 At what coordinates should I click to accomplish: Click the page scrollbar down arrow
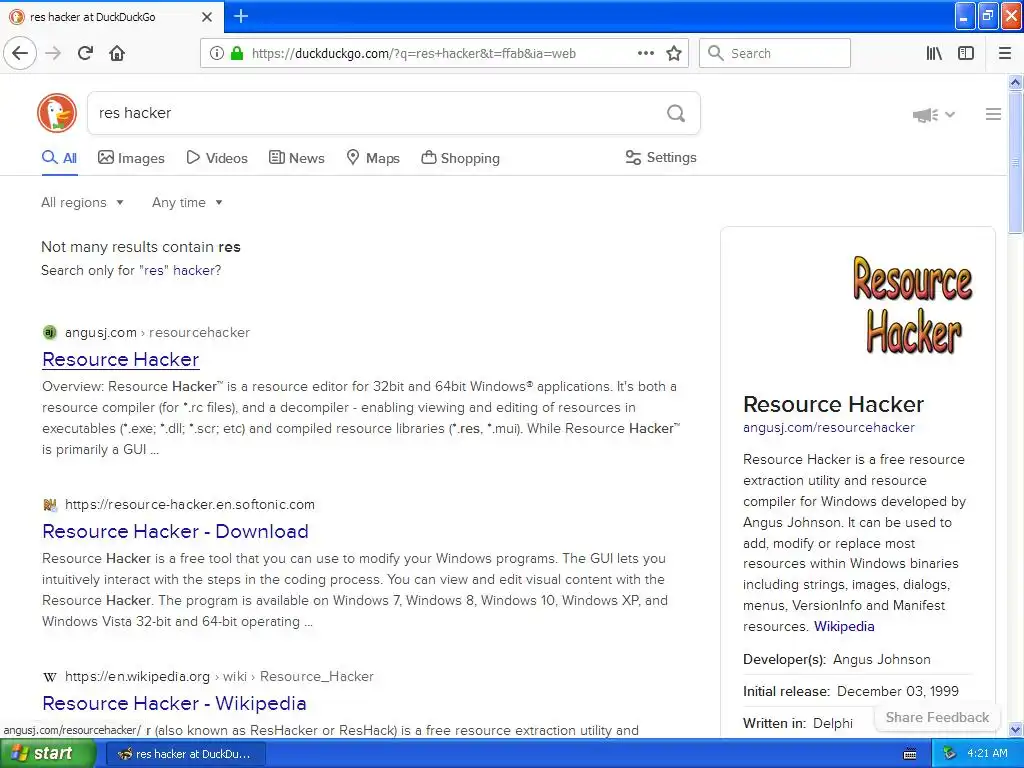[x=1016, y=729]
